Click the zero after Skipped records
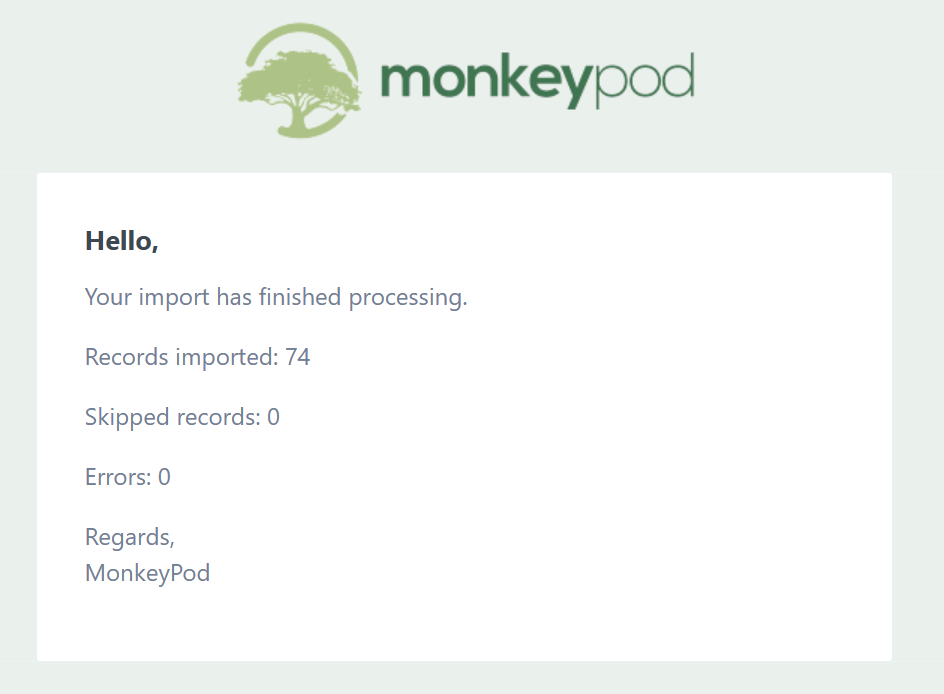Viewport: 944px width, 694px height. pos(273,417)
